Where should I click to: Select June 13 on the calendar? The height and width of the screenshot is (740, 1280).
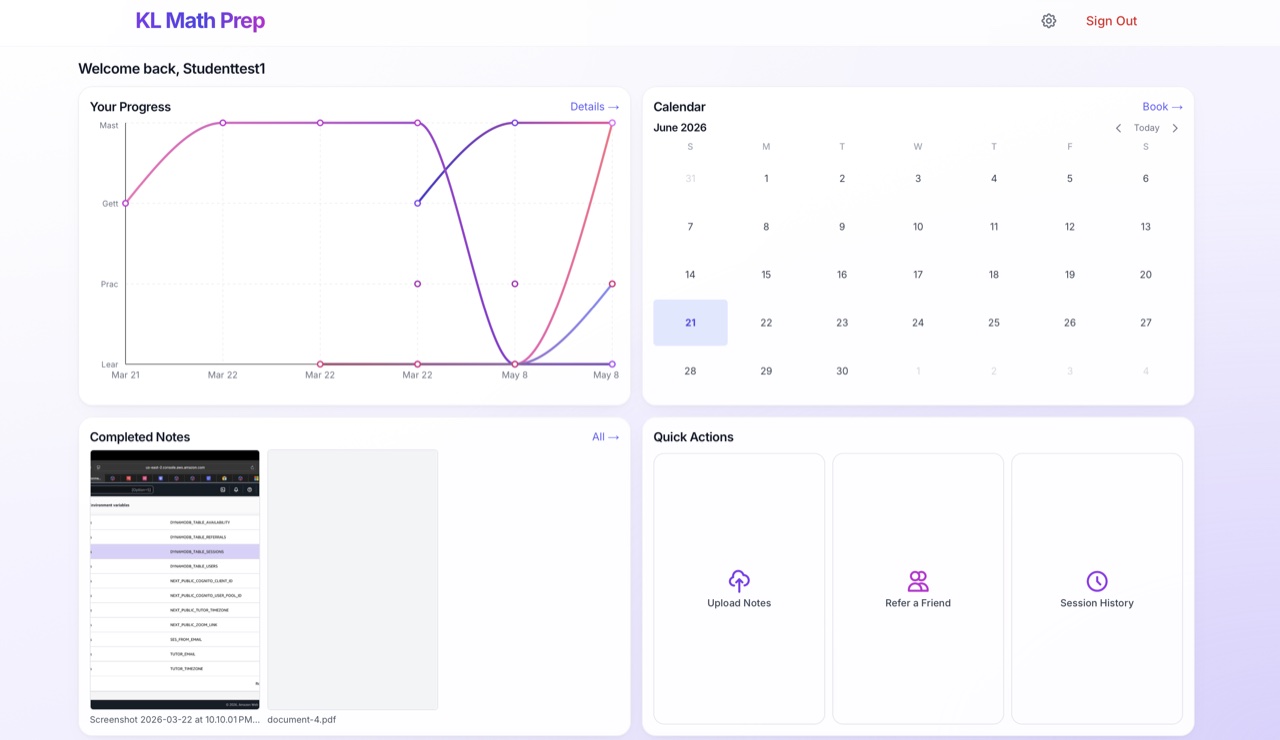coord(1146,227)
